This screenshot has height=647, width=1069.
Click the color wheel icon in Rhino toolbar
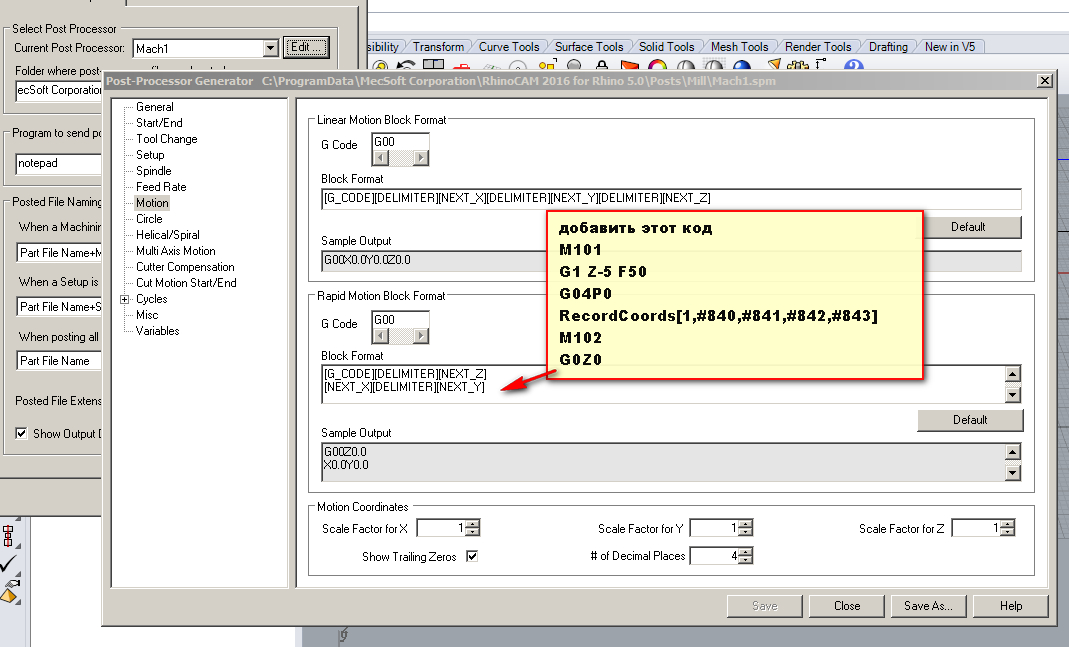coord(657,66)
